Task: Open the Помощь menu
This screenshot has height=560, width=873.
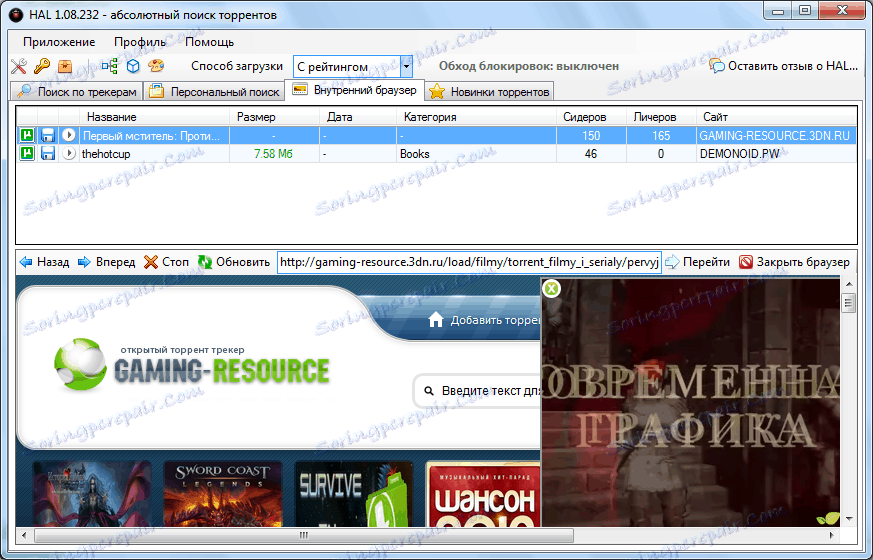Action: (209, 42)
